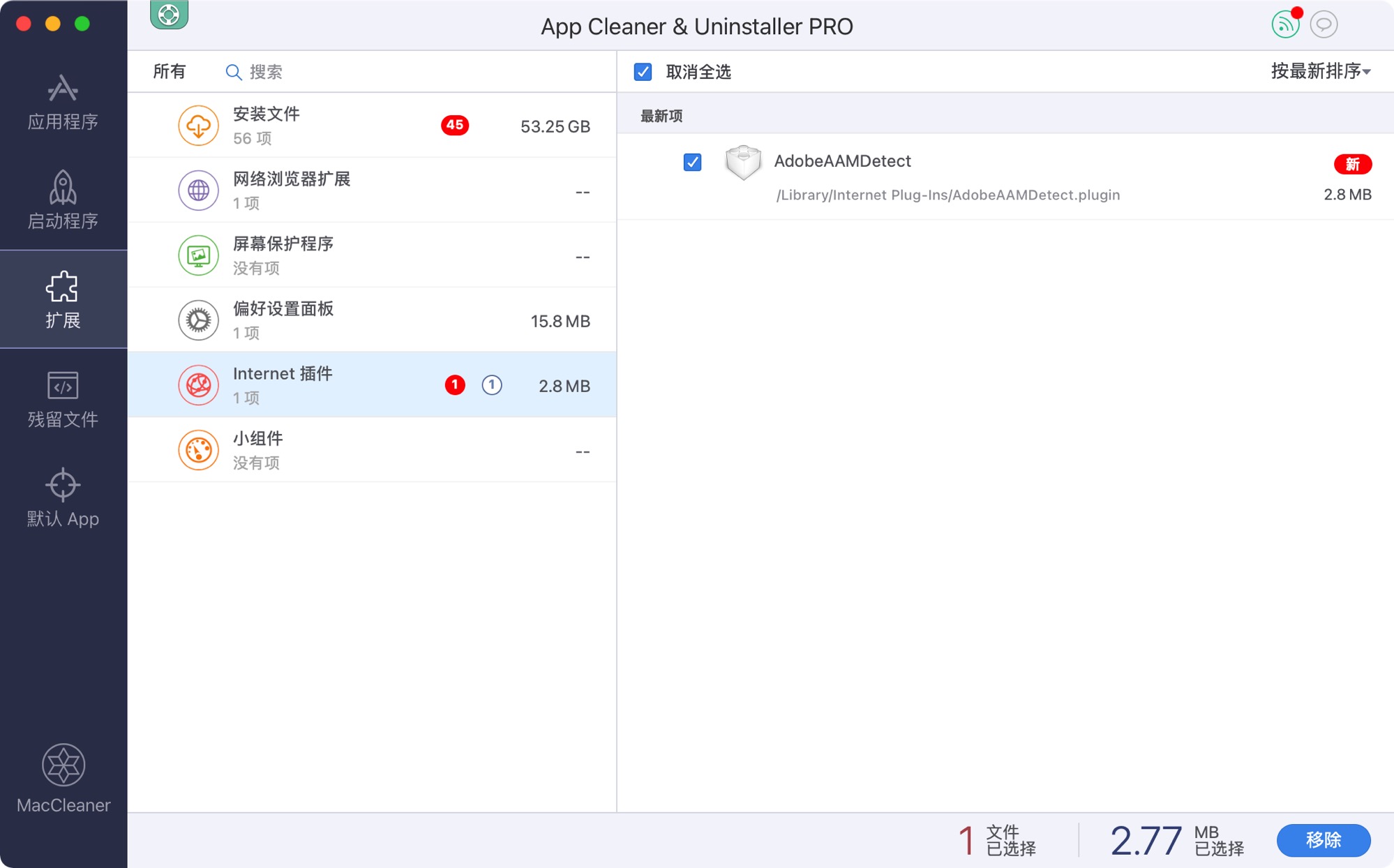Select the Internet 插件 category row
The image size is (1394, 868).
pyautogui.click(x=372, y=385)
